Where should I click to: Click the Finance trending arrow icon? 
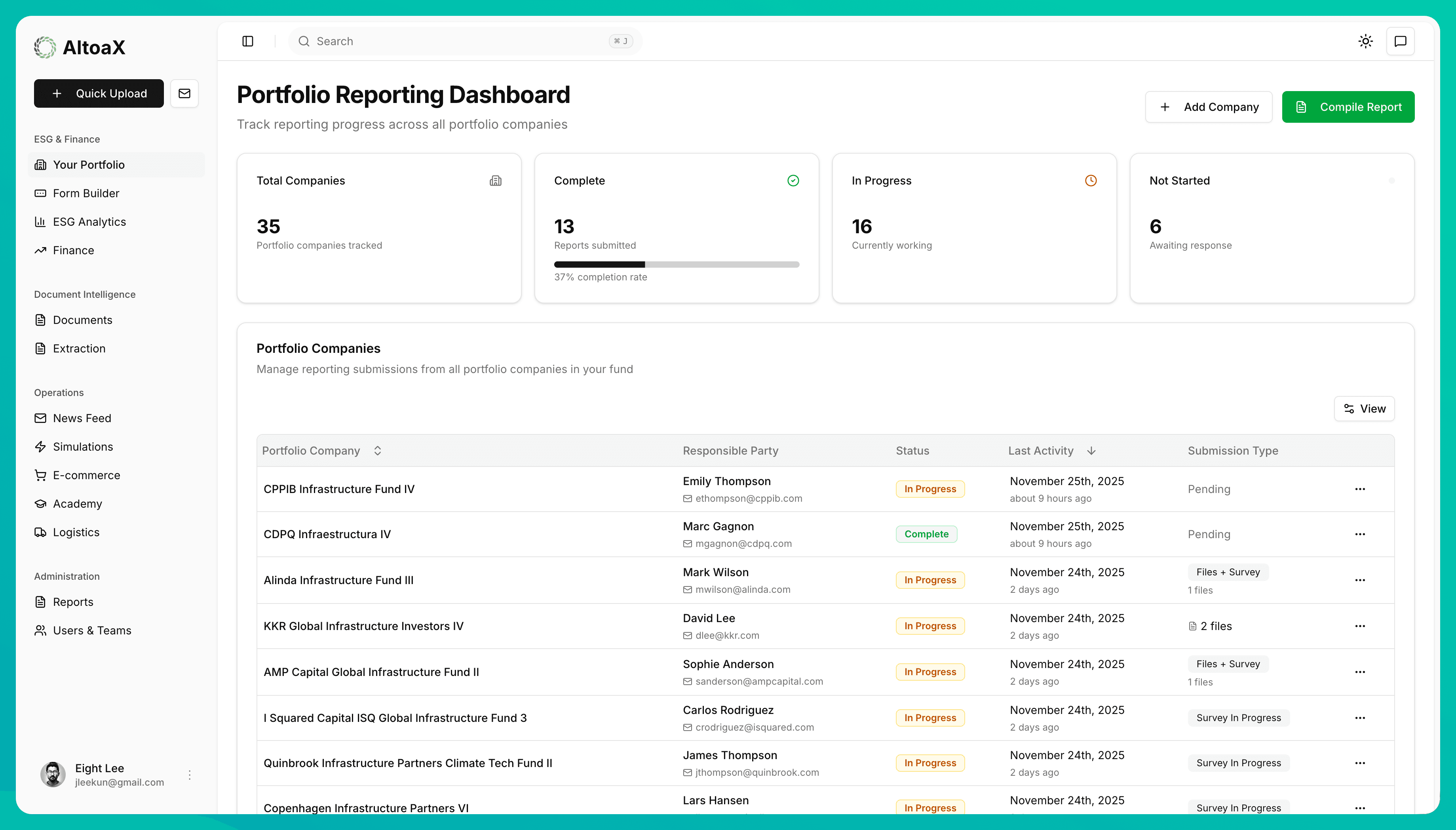(x=40, y=250)
